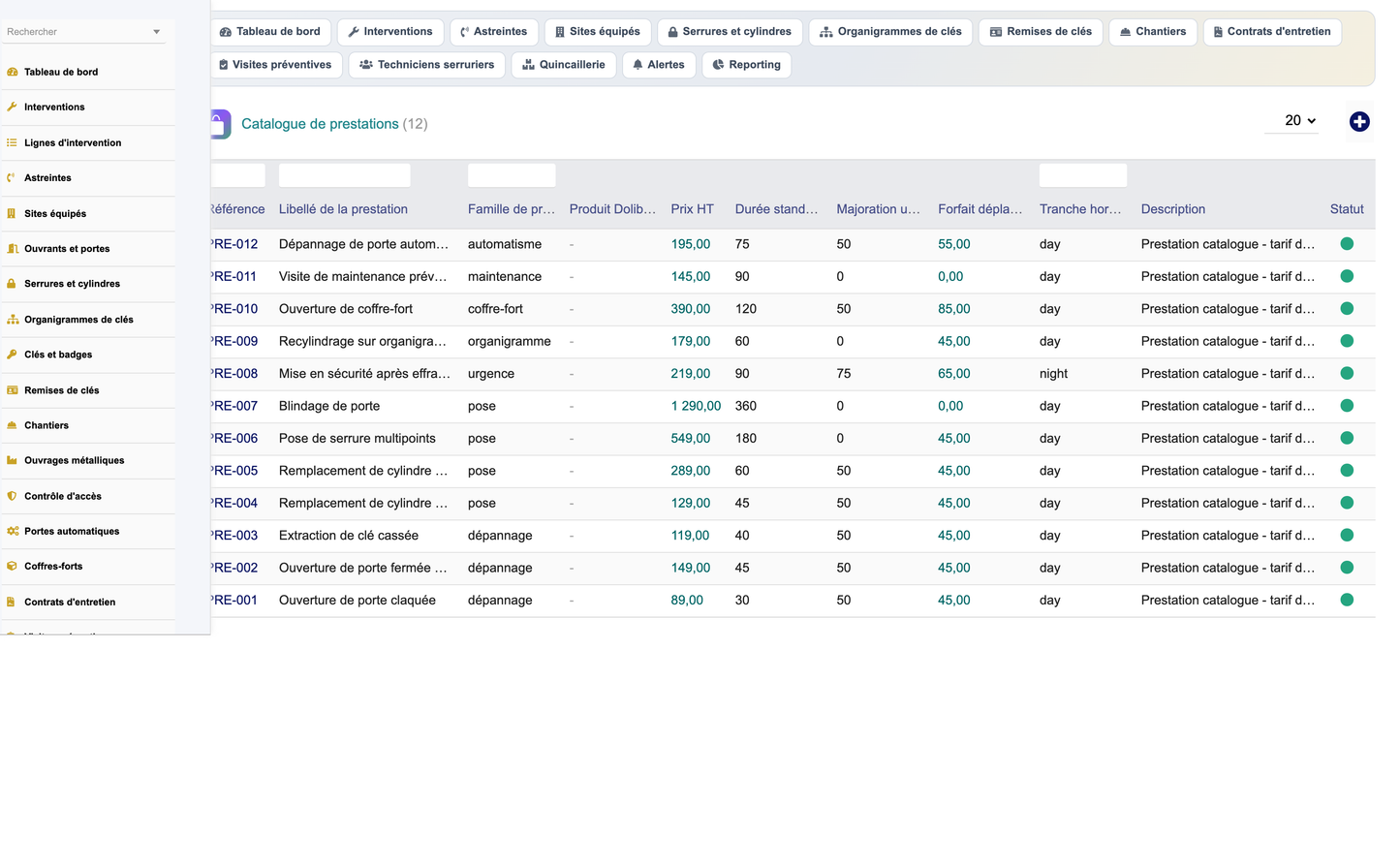Click the Coffres-forts box icon

coord(12,566)
